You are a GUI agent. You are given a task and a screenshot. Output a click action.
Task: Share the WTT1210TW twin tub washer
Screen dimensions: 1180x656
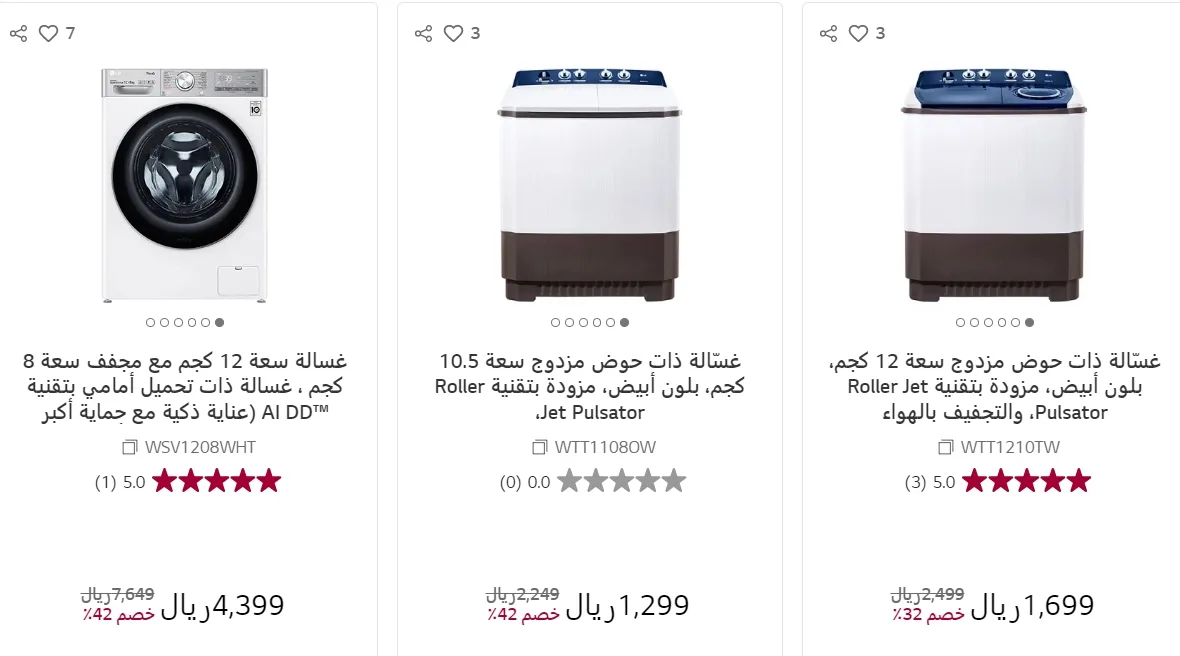[828, 34]
